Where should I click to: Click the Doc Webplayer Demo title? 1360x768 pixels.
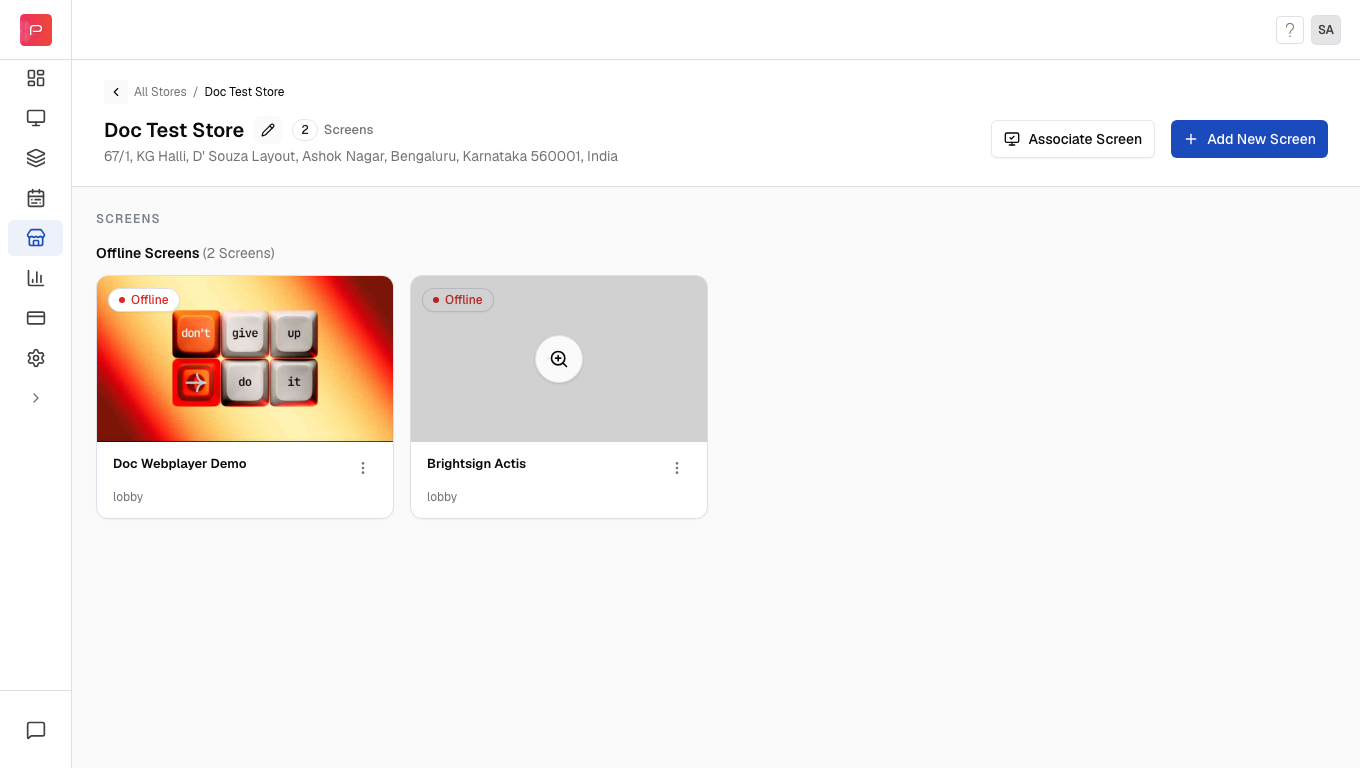(180, 464)
